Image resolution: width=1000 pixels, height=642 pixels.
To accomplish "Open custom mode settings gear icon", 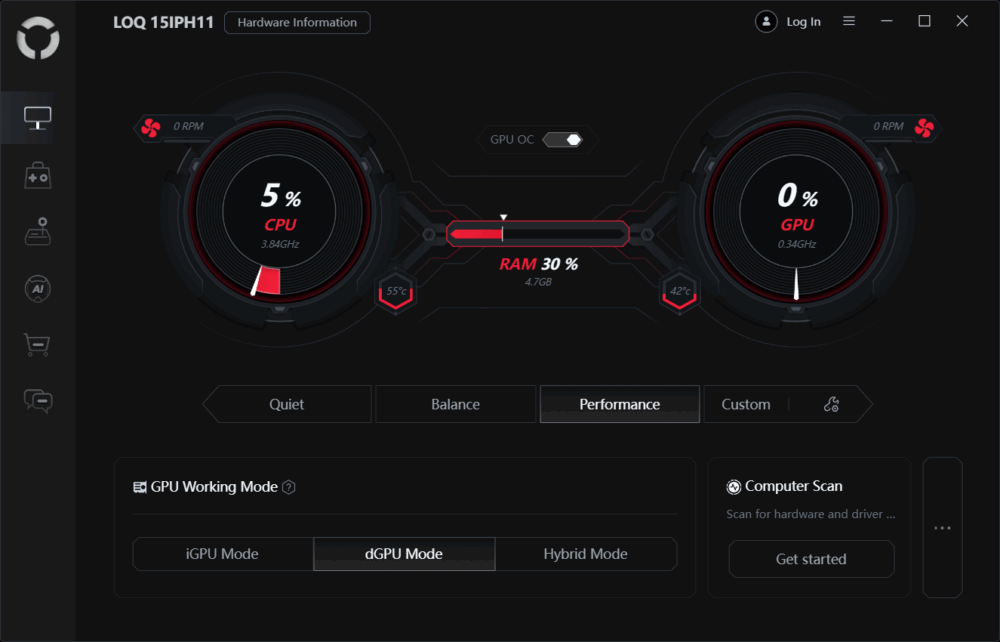I will pyautogui.click(x=831, y=404).
